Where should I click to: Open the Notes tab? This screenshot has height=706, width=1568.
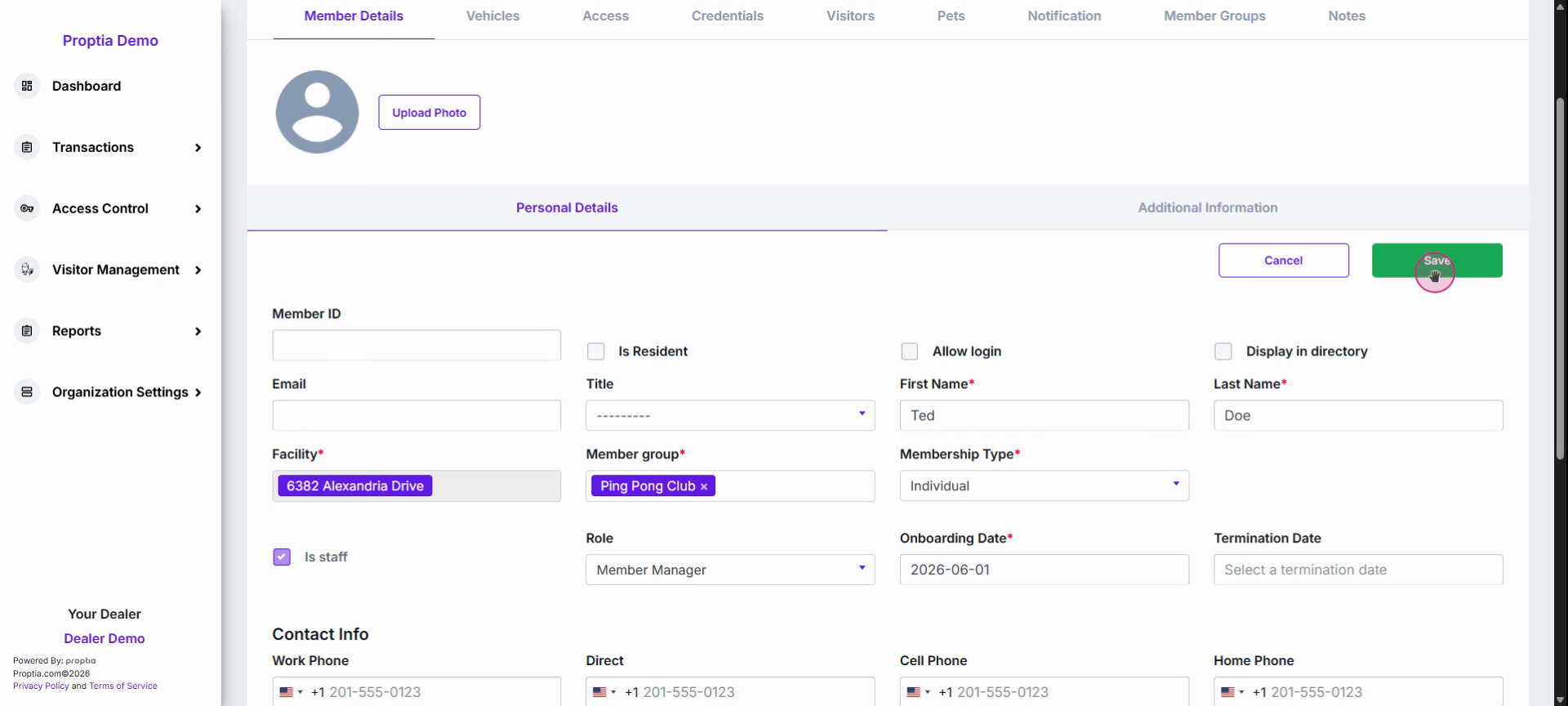tap(1347, 16)
